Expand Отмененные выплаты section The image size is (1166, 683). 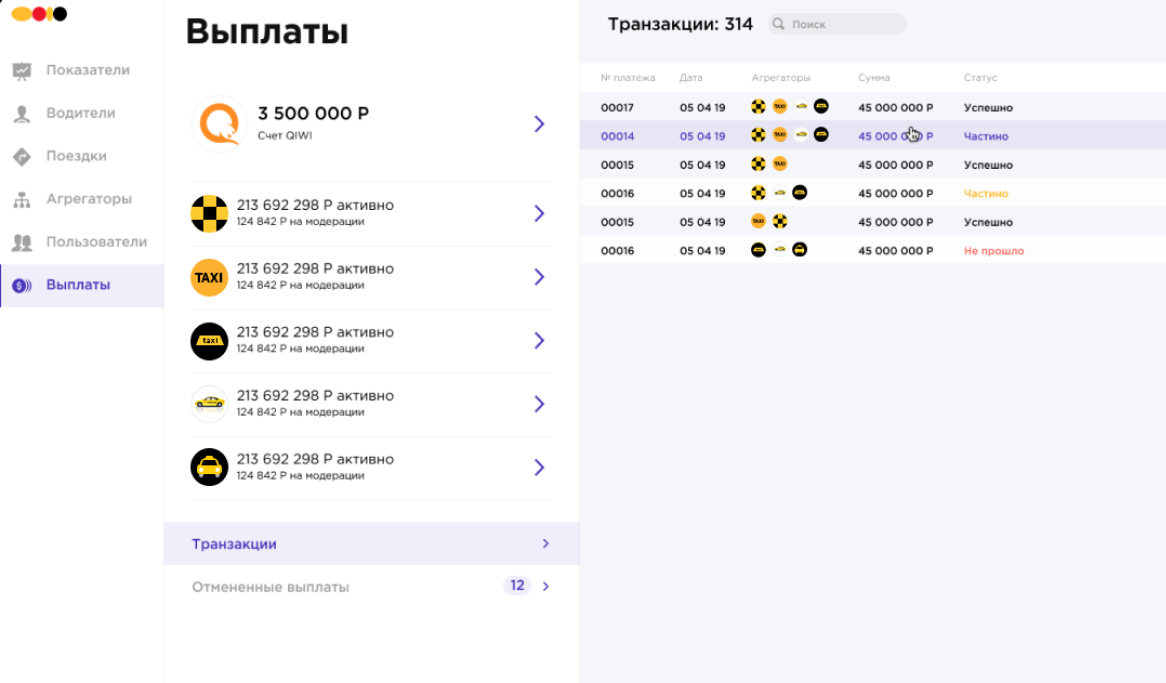point(545,586)
